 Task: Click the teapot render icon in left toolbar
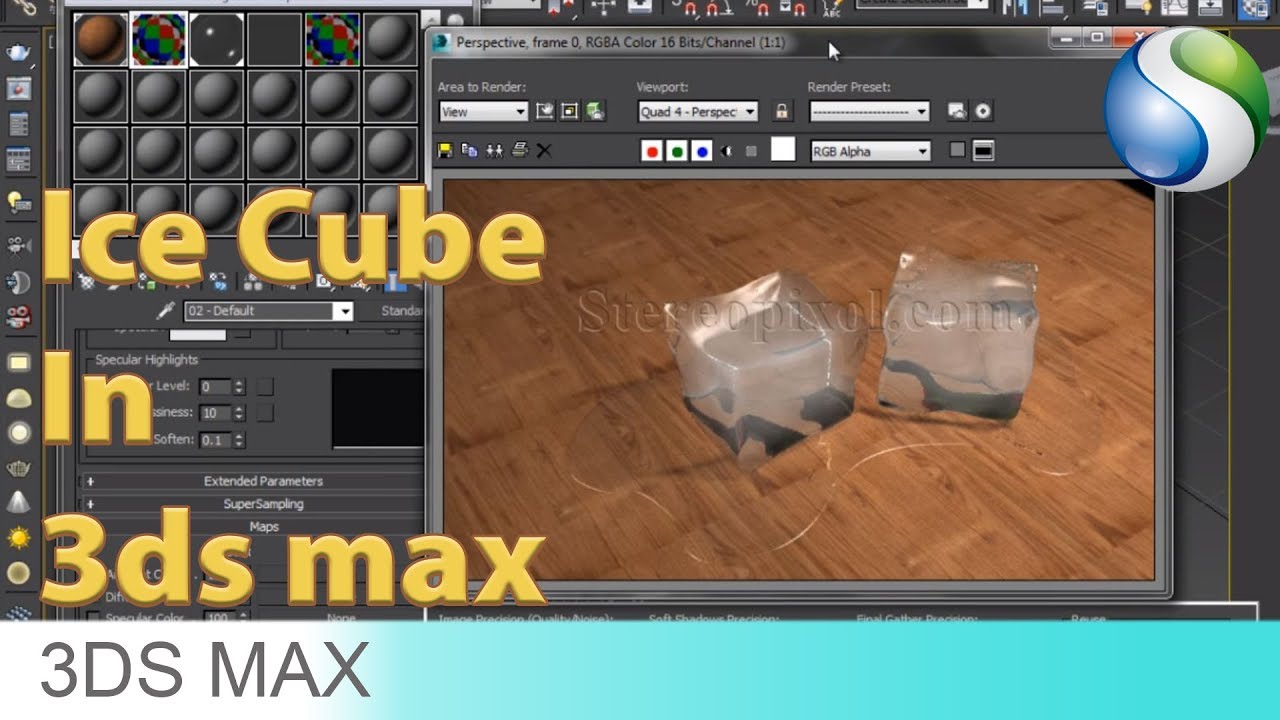18,53
